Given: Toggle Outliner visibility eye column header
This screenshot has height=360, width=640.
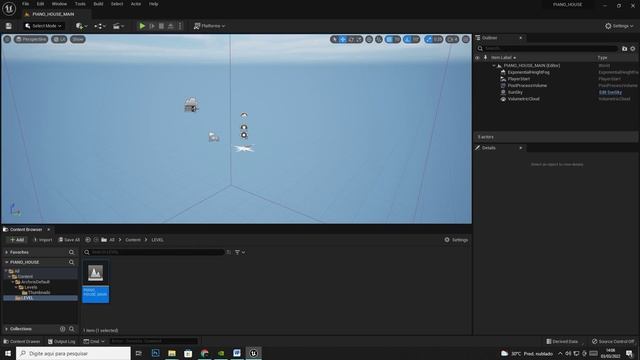Looking at the screenshot, I should click(477, 58).
